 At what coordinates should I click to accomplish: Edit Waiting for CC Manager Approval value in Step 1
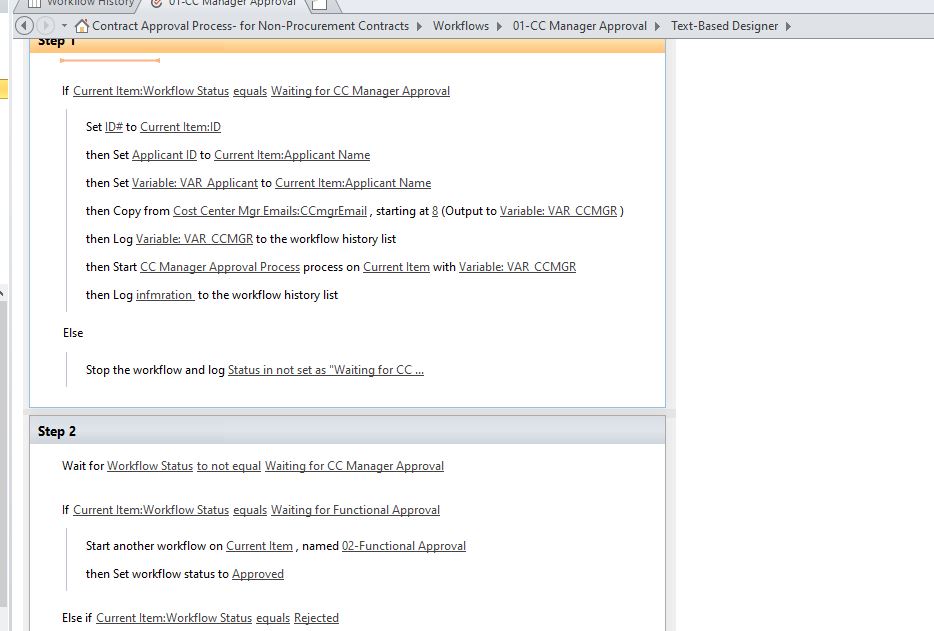pos(360,91)
